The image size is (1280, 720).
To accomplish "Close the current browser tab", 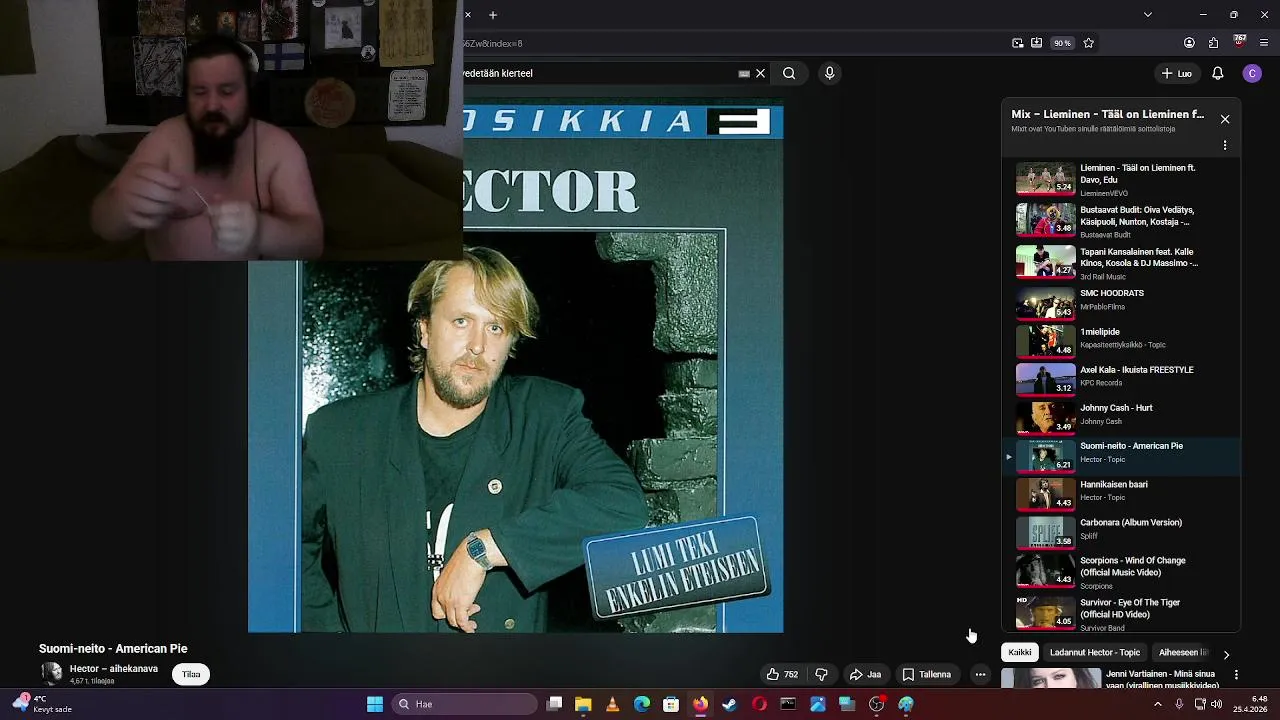I will pos(467,15).
